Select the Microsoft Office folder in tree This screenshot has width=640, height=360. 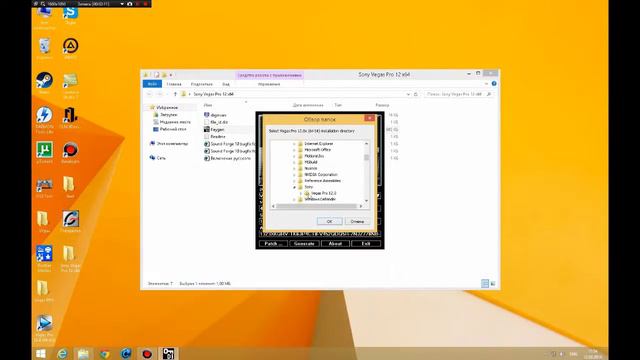(x=318, y=150)
